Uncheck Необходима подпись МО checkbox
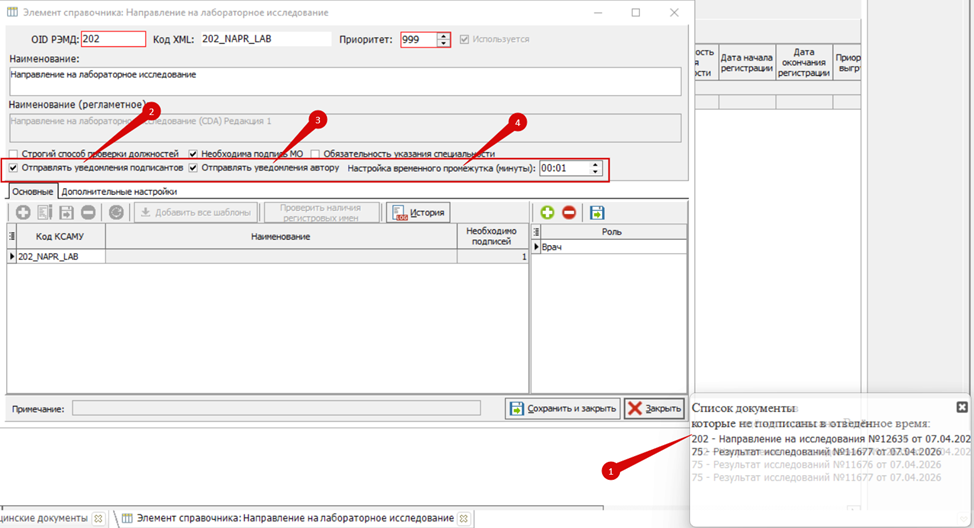974x528 pixels. [x=194, y=154]
